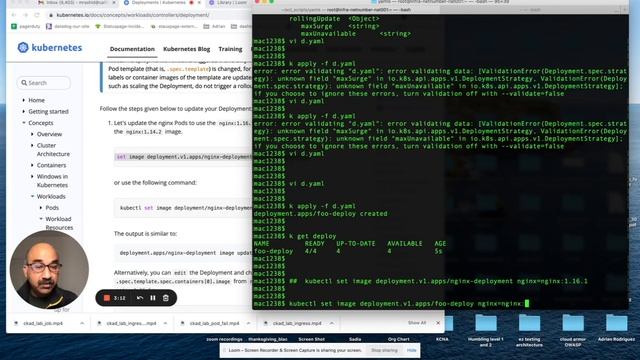Open the ckad_lab_job.mp4 download
640x360 pixels.
[42, 323]
